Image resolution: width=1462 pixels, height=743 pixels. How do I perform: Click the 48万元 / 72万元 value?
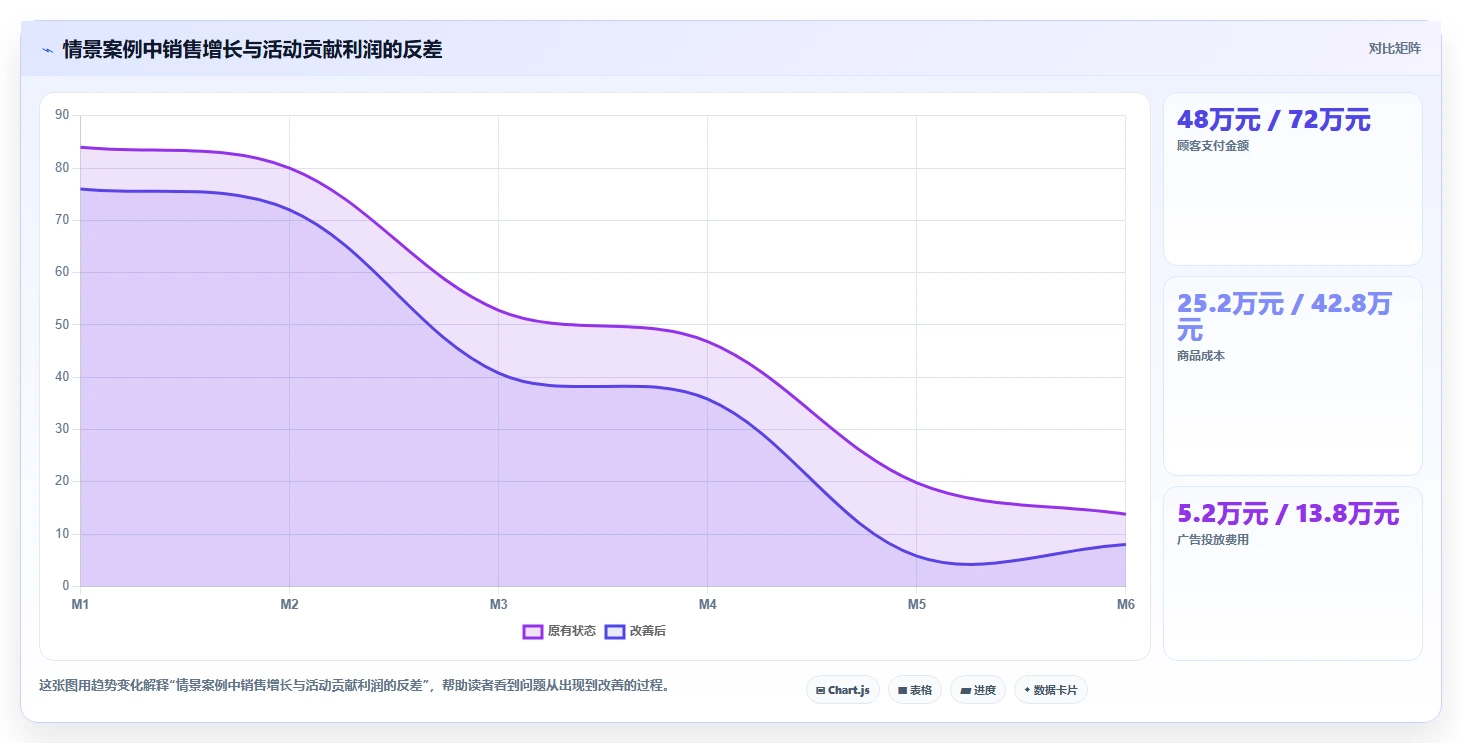click(1274, 120)
